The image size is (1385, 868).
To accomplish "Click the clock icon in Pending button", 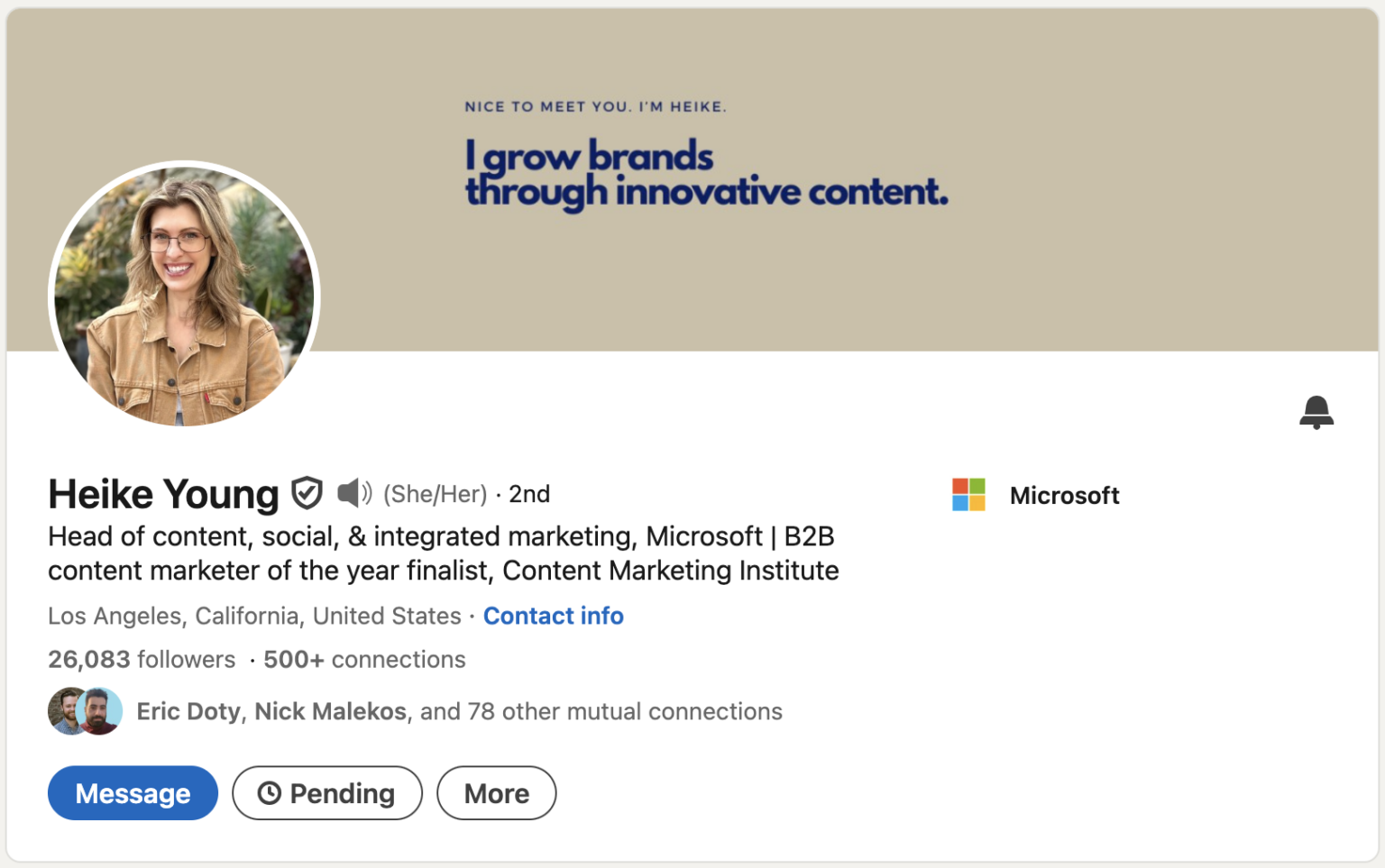I will coord(269,793).
